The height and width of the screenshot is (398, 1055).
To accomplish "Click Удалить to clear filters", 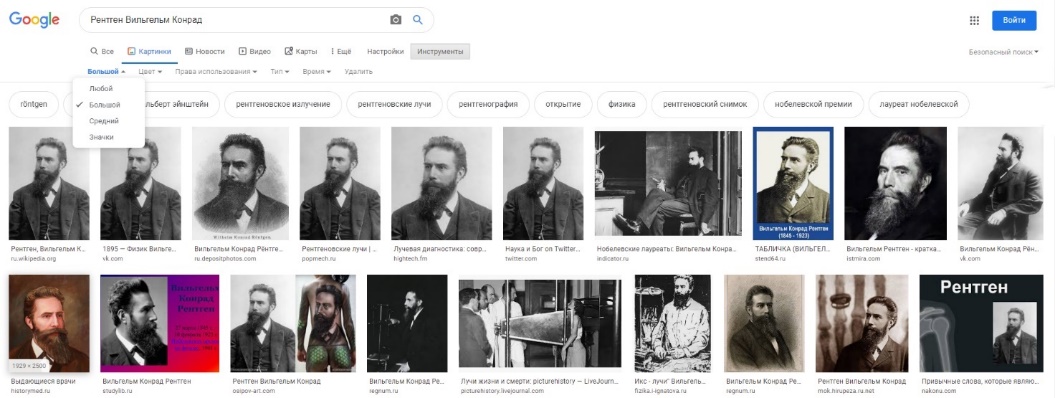I will pos(358,71).
